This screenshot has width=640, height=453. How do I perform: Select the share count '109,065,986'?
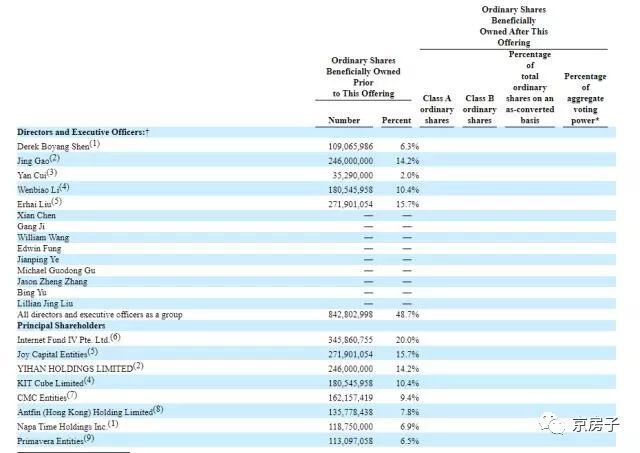pyautogui.click(x=351, y=147)
